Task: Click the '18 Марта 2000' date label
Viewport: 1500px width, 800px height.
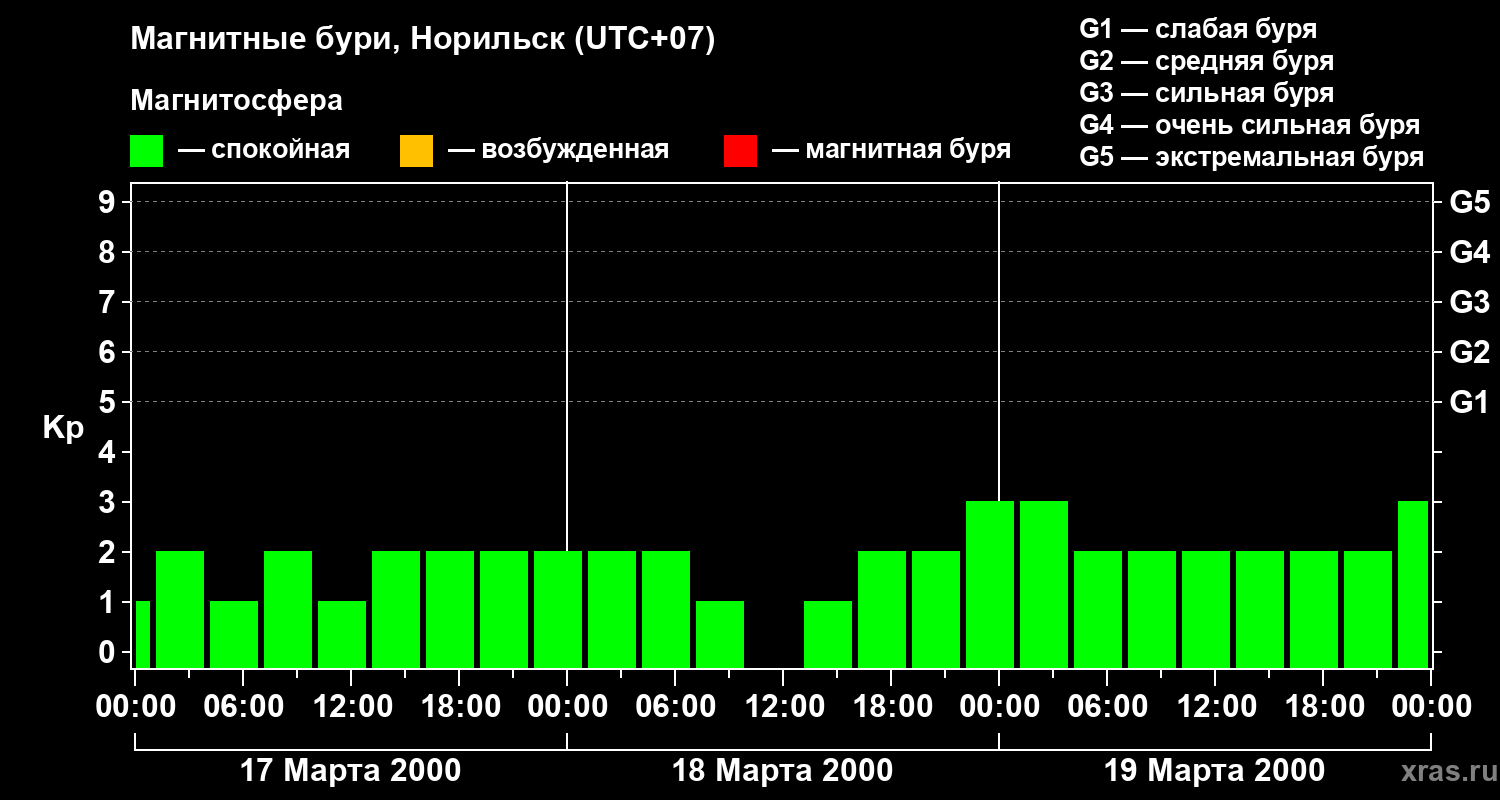Action: click(x=783, y=771)
